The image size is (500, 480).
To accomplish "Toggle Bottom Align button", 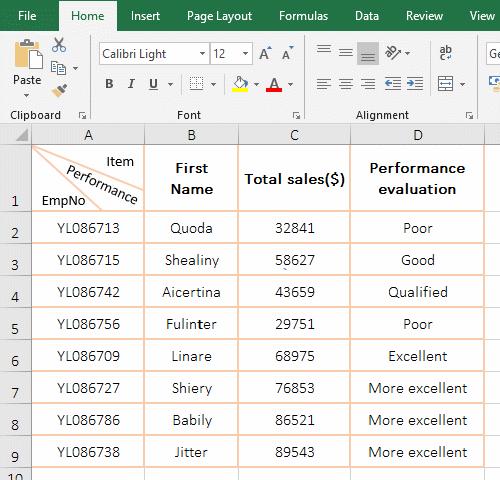I will tap(368, 53).
